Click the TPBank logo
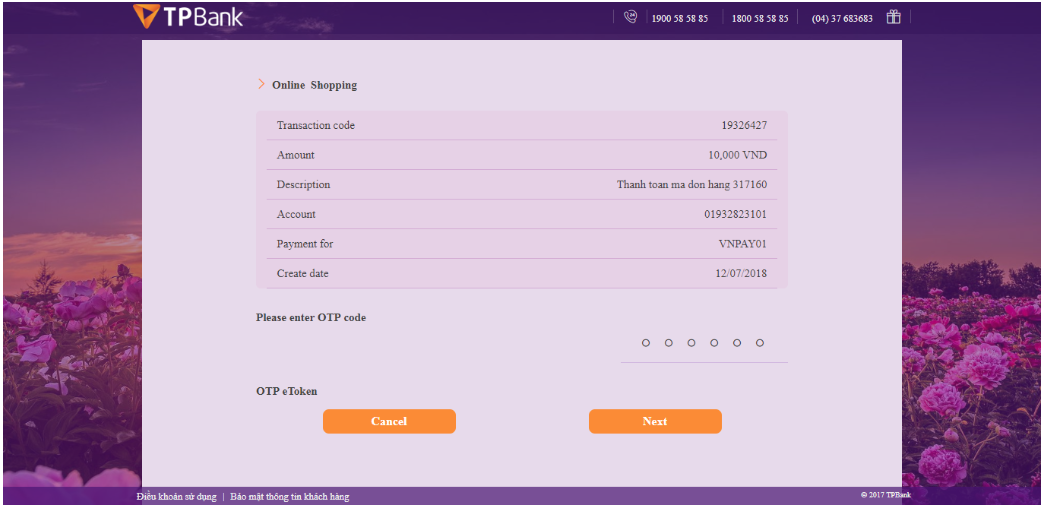 click(188, 16)
